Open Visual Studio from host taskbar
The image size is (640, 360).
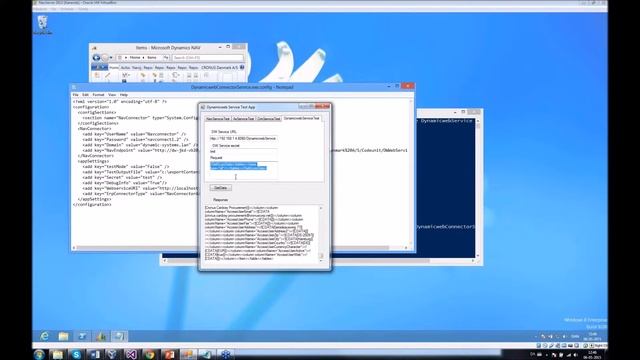pyautogui.click(x=131, y=354)
